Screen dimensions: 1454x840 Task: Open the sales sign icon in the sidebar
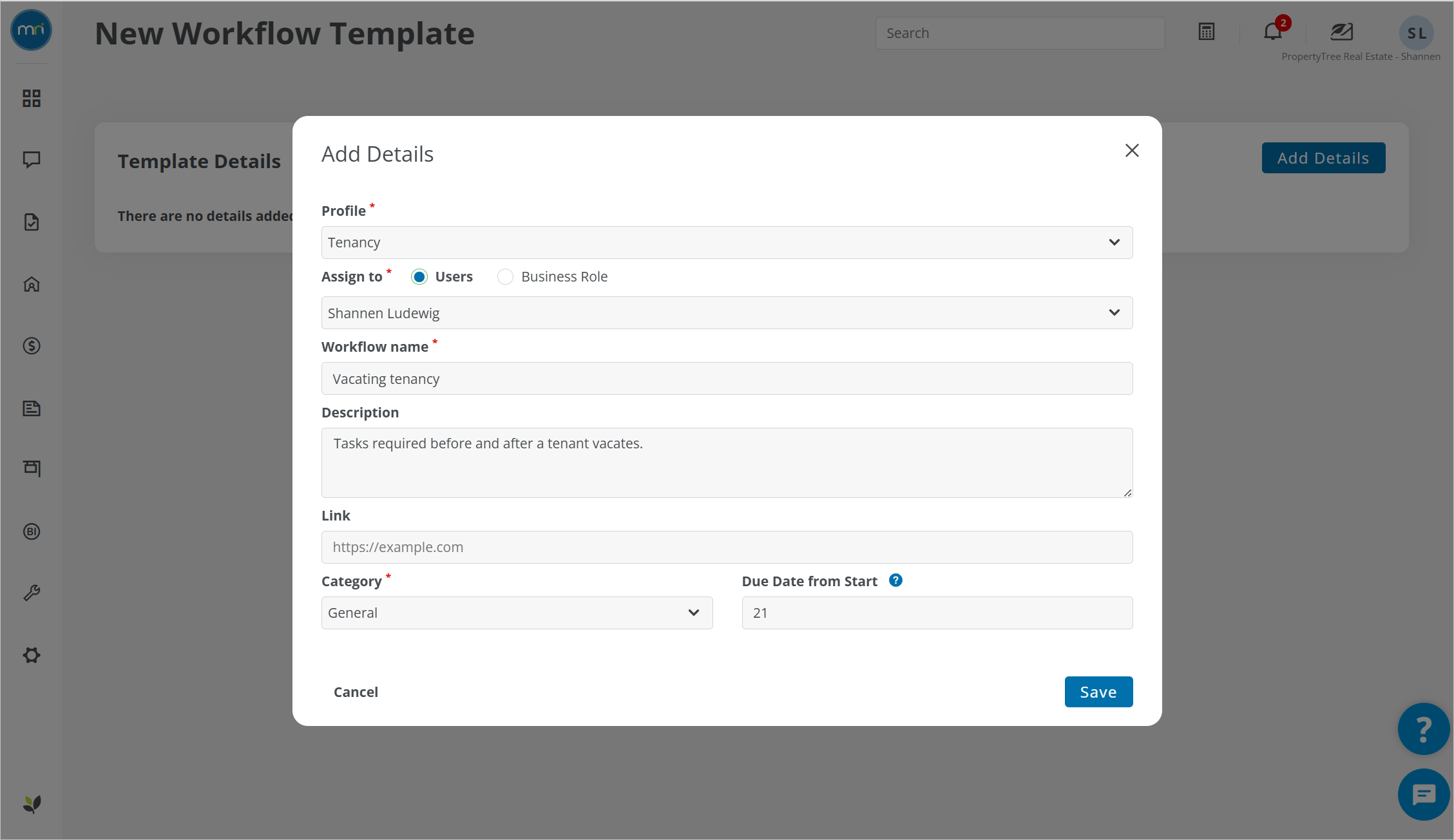(32, 468)
